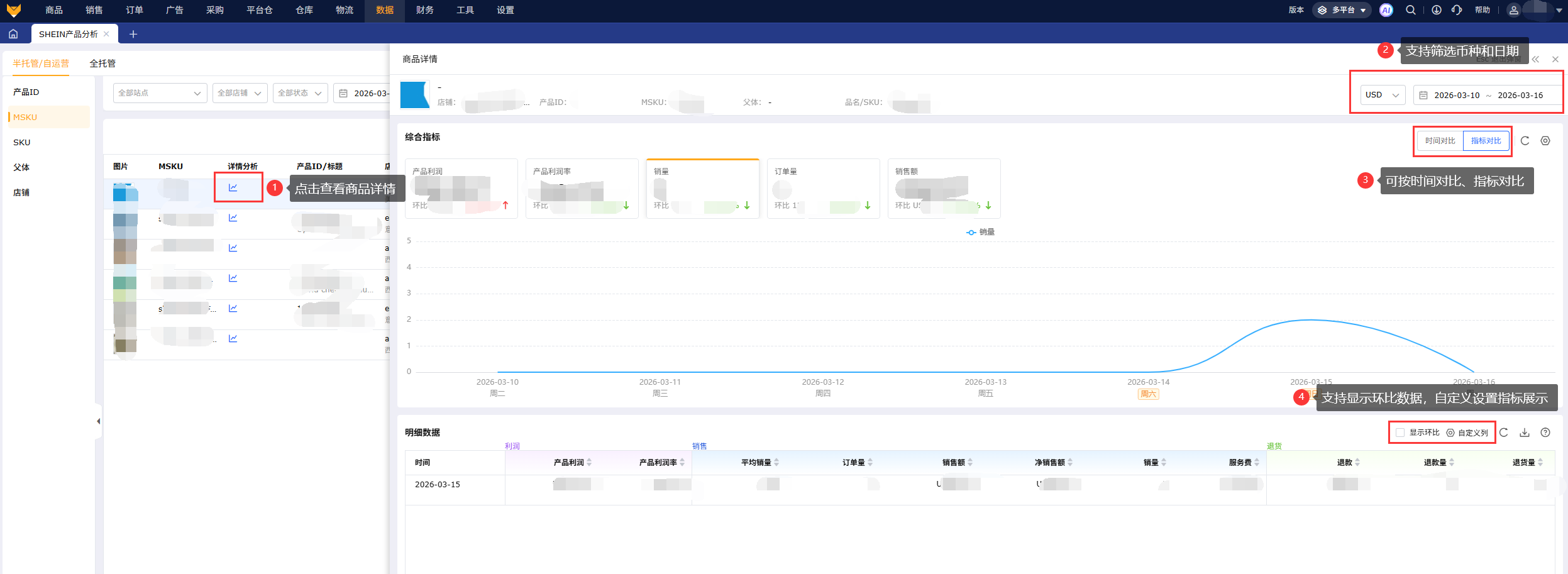Open the 财务 top menu
Viewport: 1568px width, 574px height.
tap(425, 10)
